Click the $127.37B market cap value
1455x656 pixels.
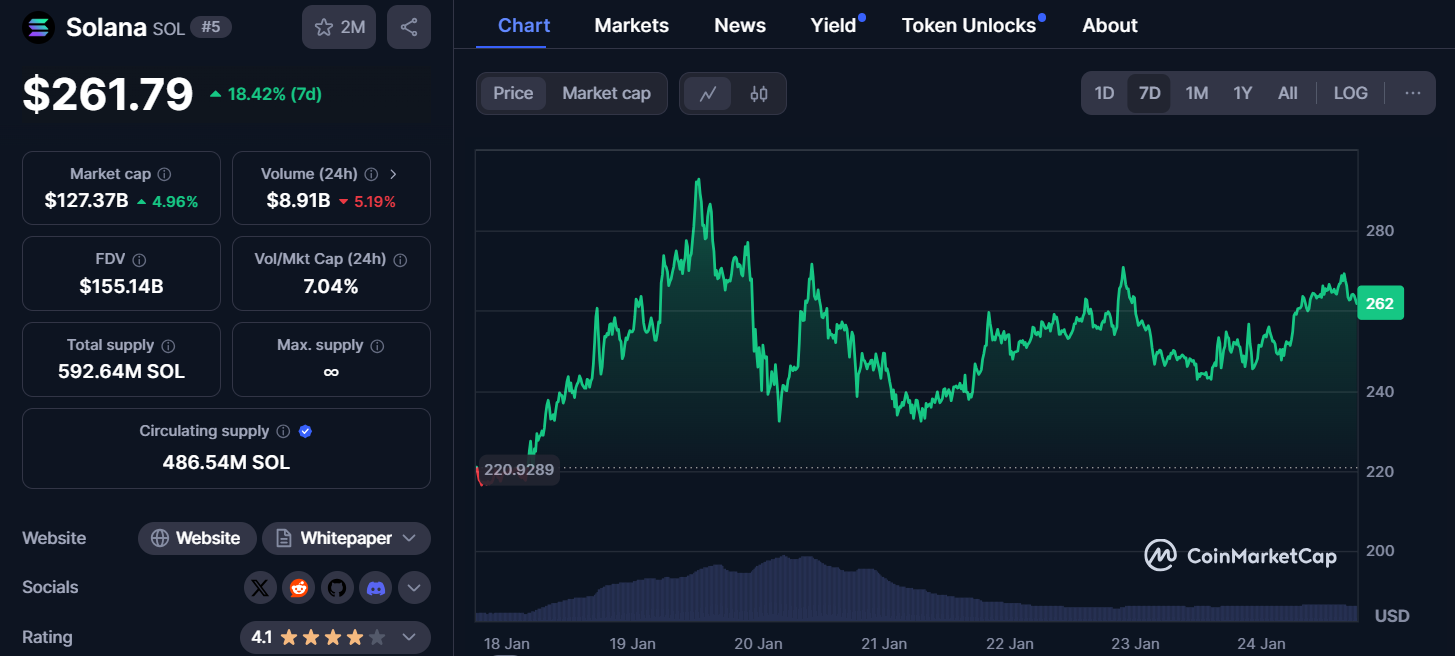click(86, 201)
